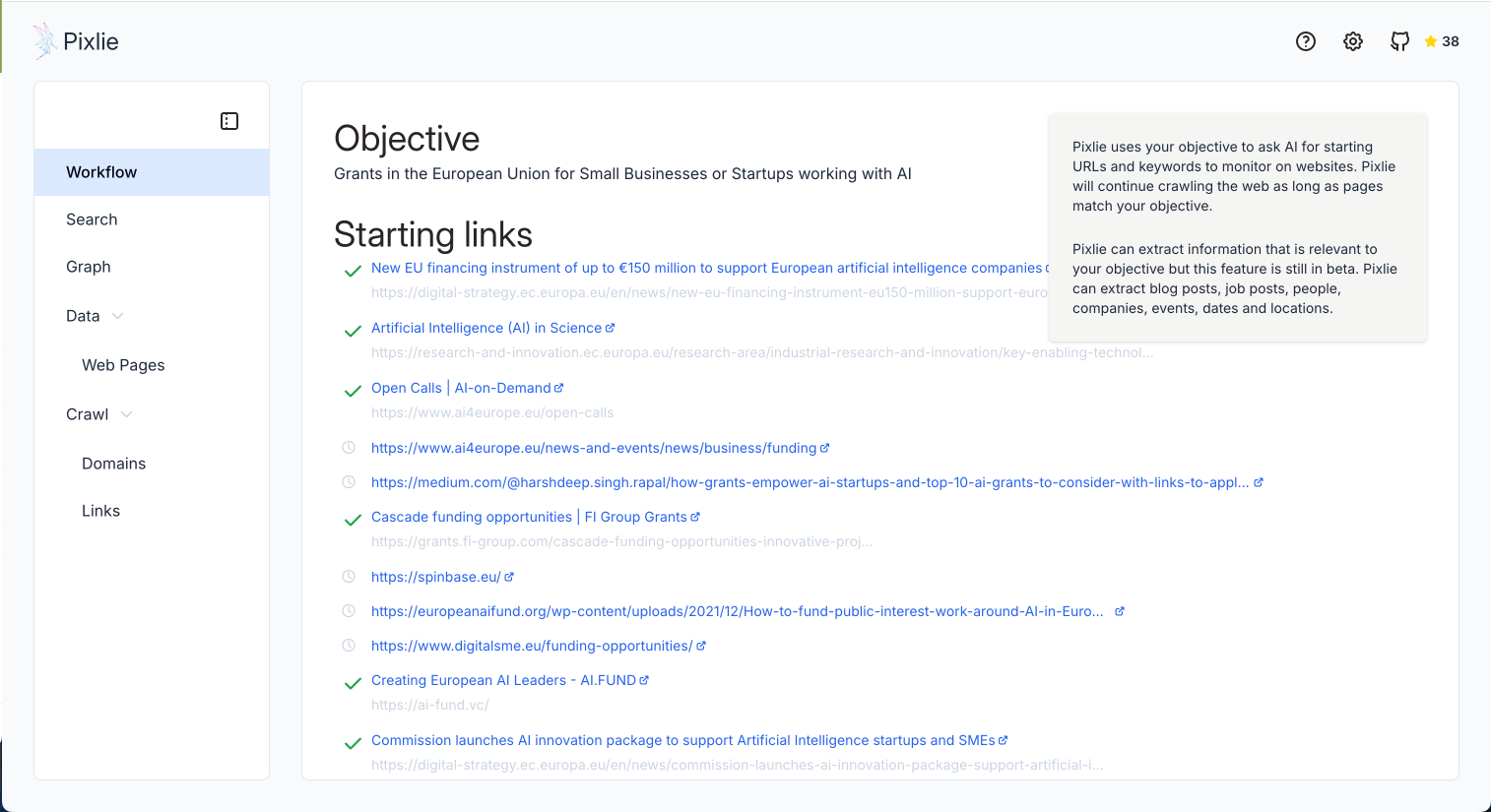Click the Starting links heading

pyautogui.click(x=433, y=235)
